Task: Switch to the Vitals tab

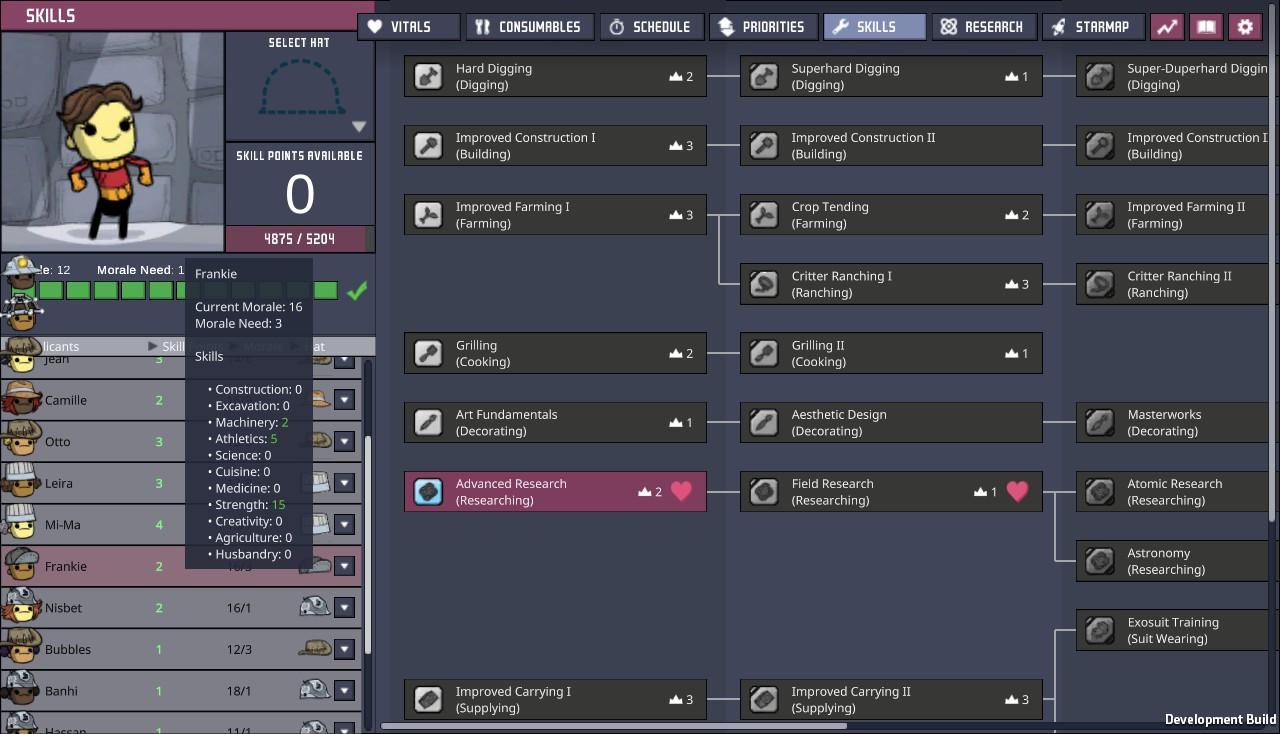Action: (x=409, y=27)
